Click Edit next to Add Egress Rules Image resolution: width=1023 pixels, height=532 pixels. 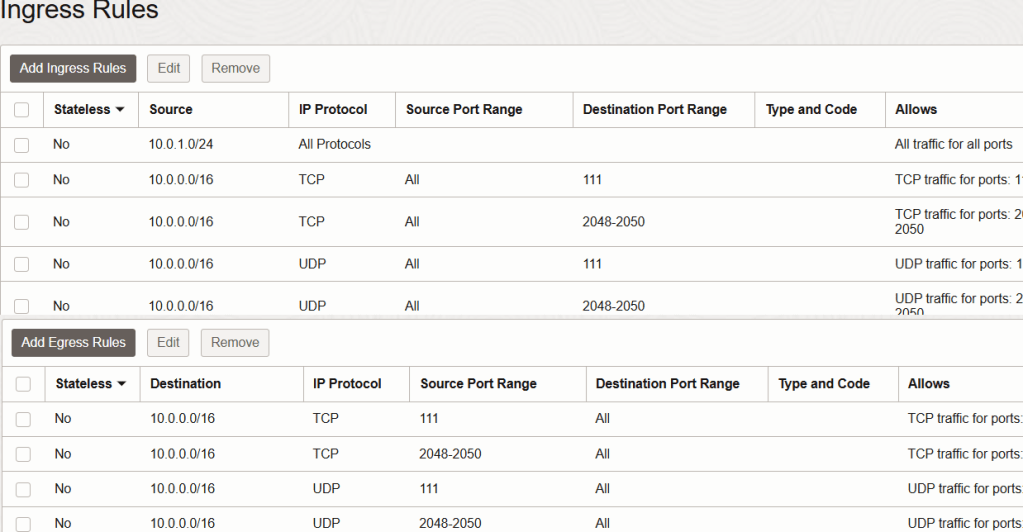pos(169,342)
